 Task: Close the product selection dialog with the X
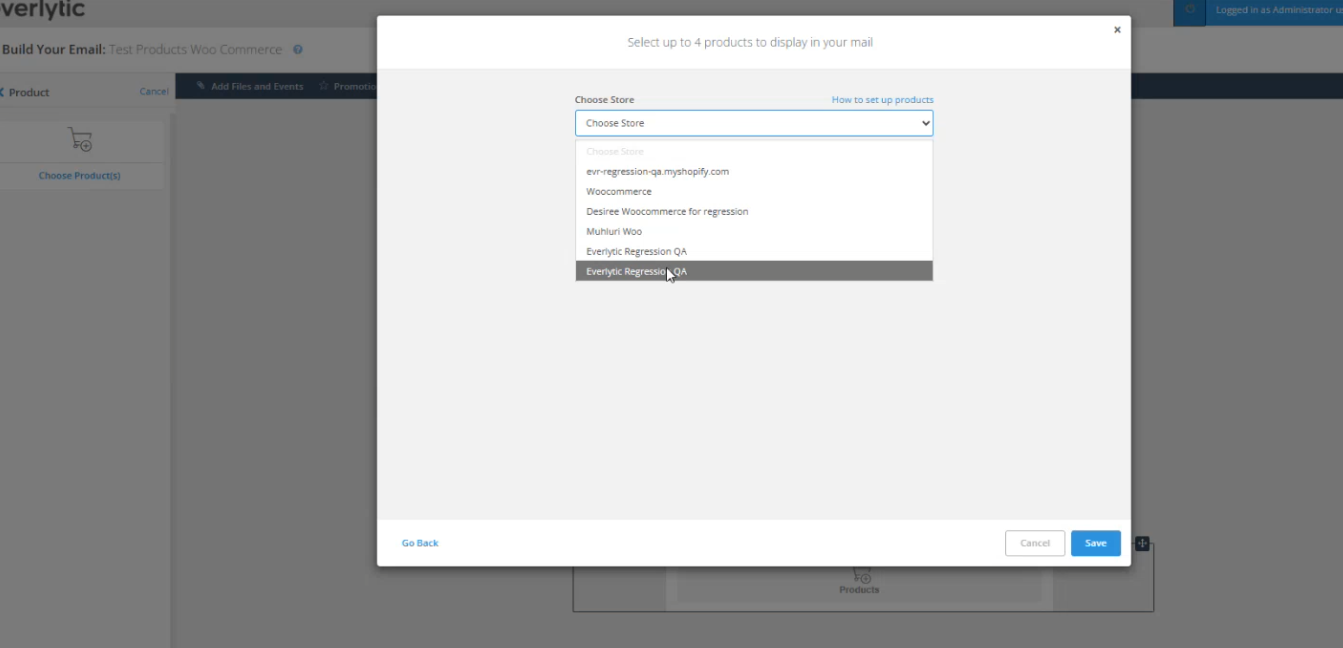(1117, 29)
